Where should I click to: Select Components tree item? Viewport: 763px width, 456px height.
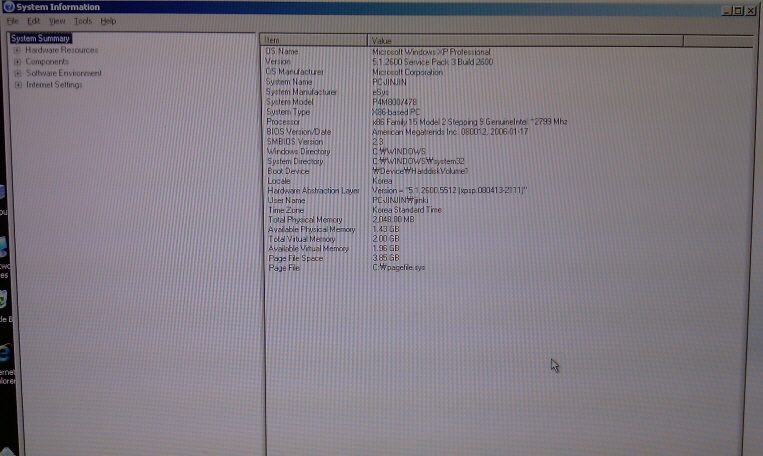pos(47,61)
